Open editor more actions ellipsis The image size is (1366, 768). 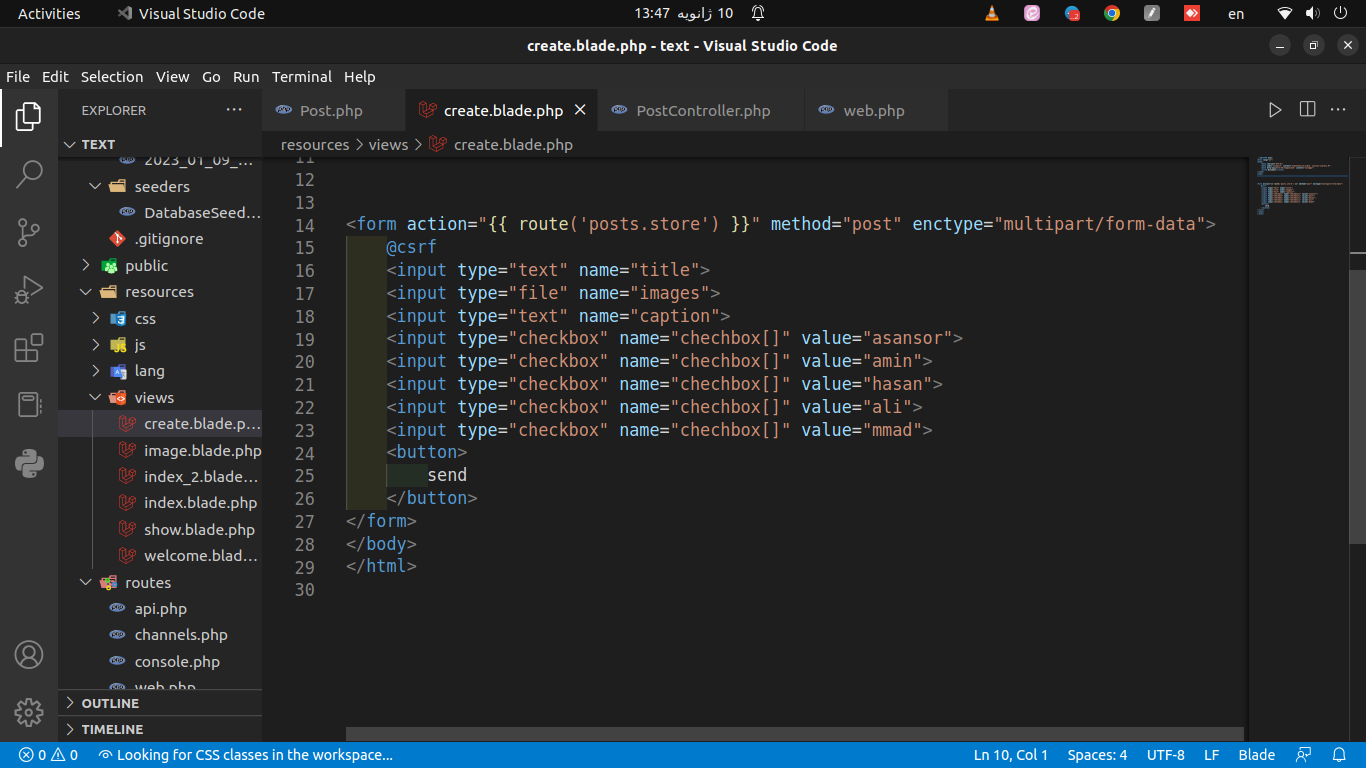(x=1339, y=110)
